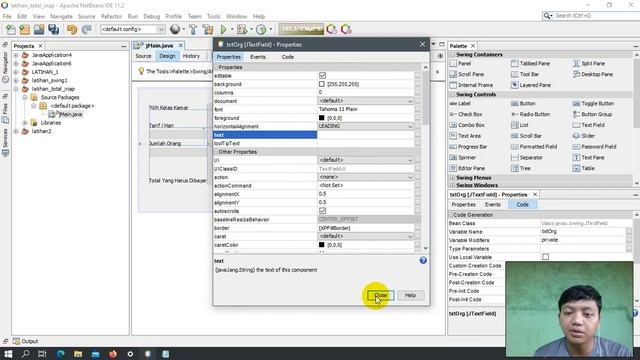Screen dimensions: 640x360
Task: Click the Properties tab in side panel
Action: pyautogui.click(x=463, y=204)
